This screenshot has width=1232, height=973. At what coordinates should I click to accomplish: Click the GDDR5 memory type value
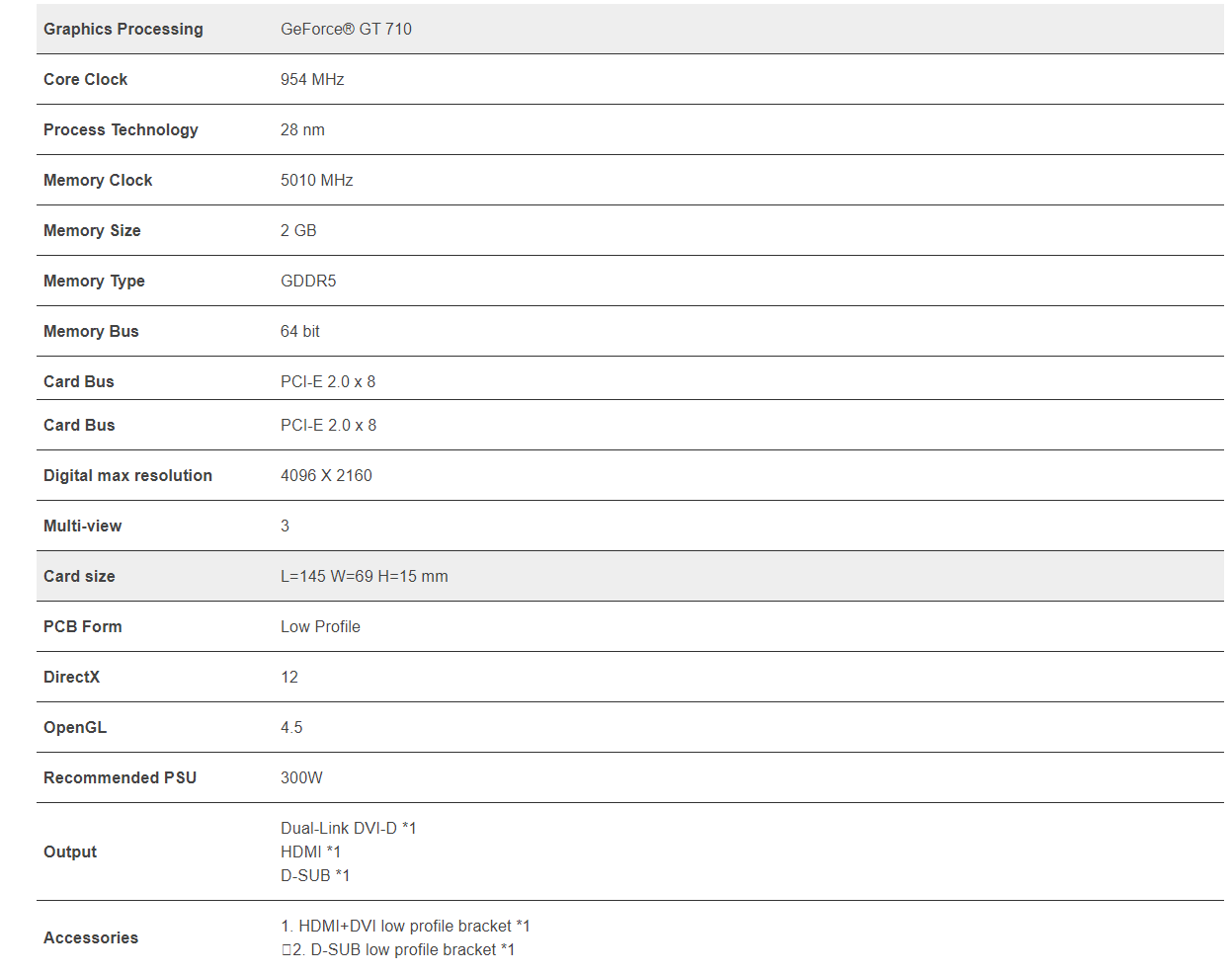click(308, 282)
